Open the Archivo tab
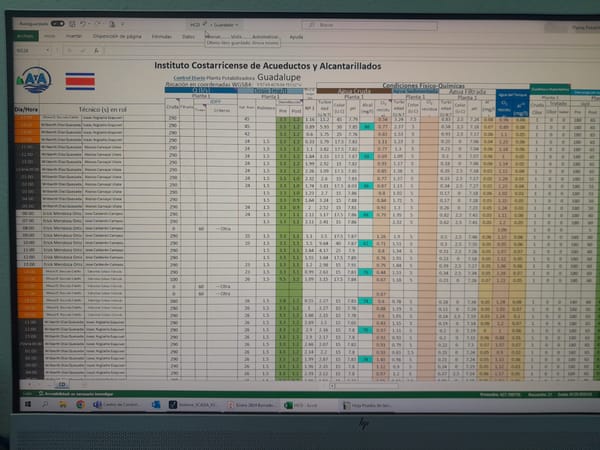The width and height of the screenshot is (600, 450). 26,36
